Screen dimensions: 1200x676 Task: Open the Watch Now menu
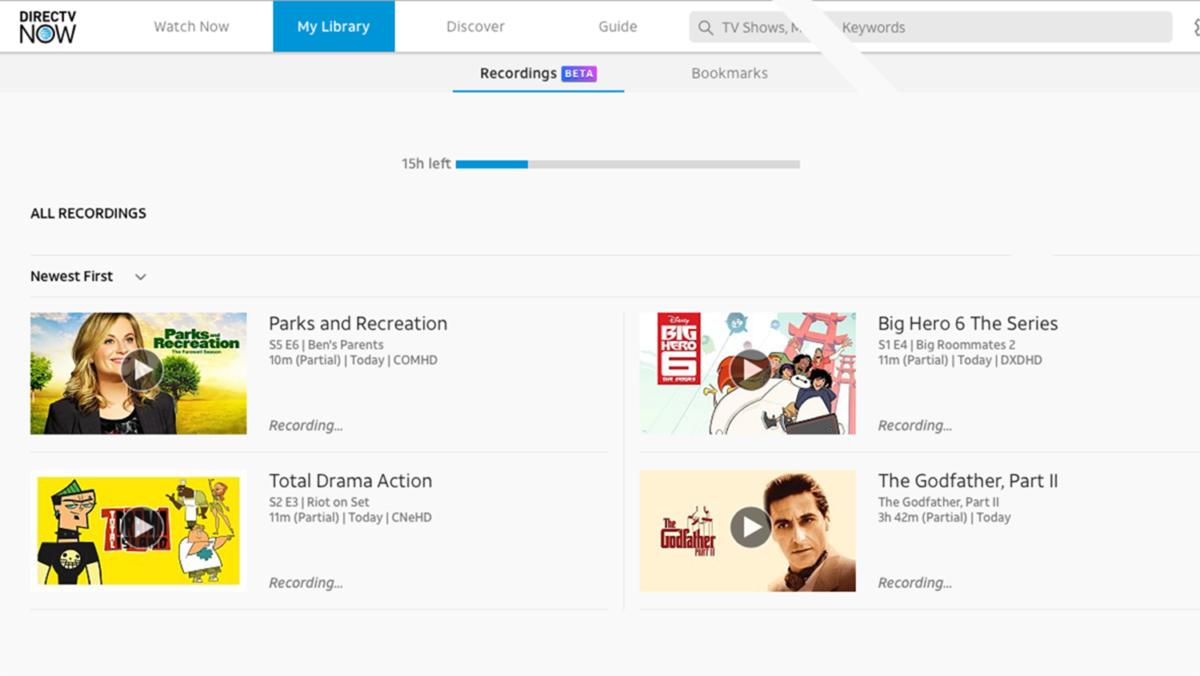(191, 27)
